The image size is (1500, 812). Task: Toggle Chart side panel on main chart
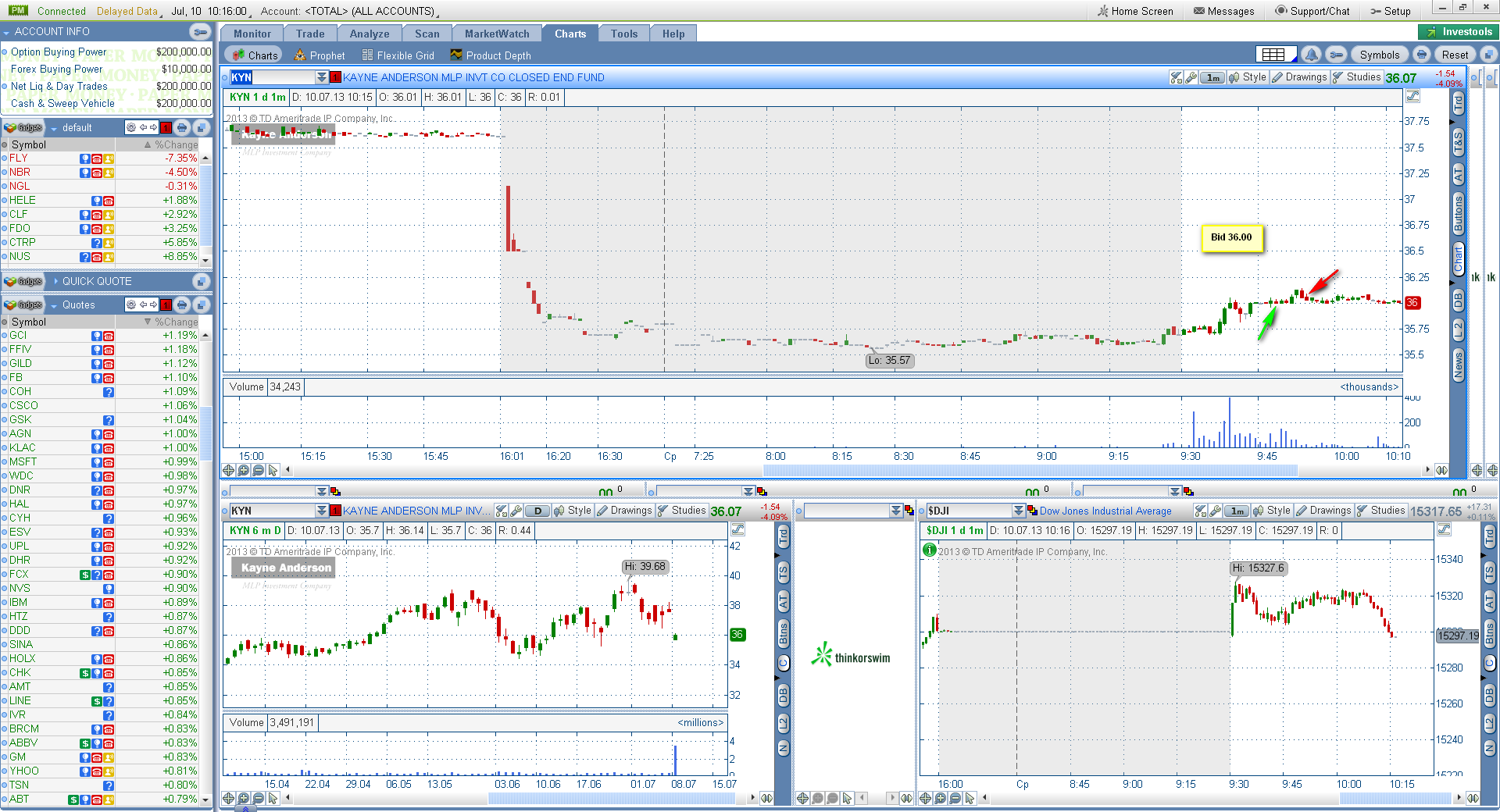[1458, 258]
